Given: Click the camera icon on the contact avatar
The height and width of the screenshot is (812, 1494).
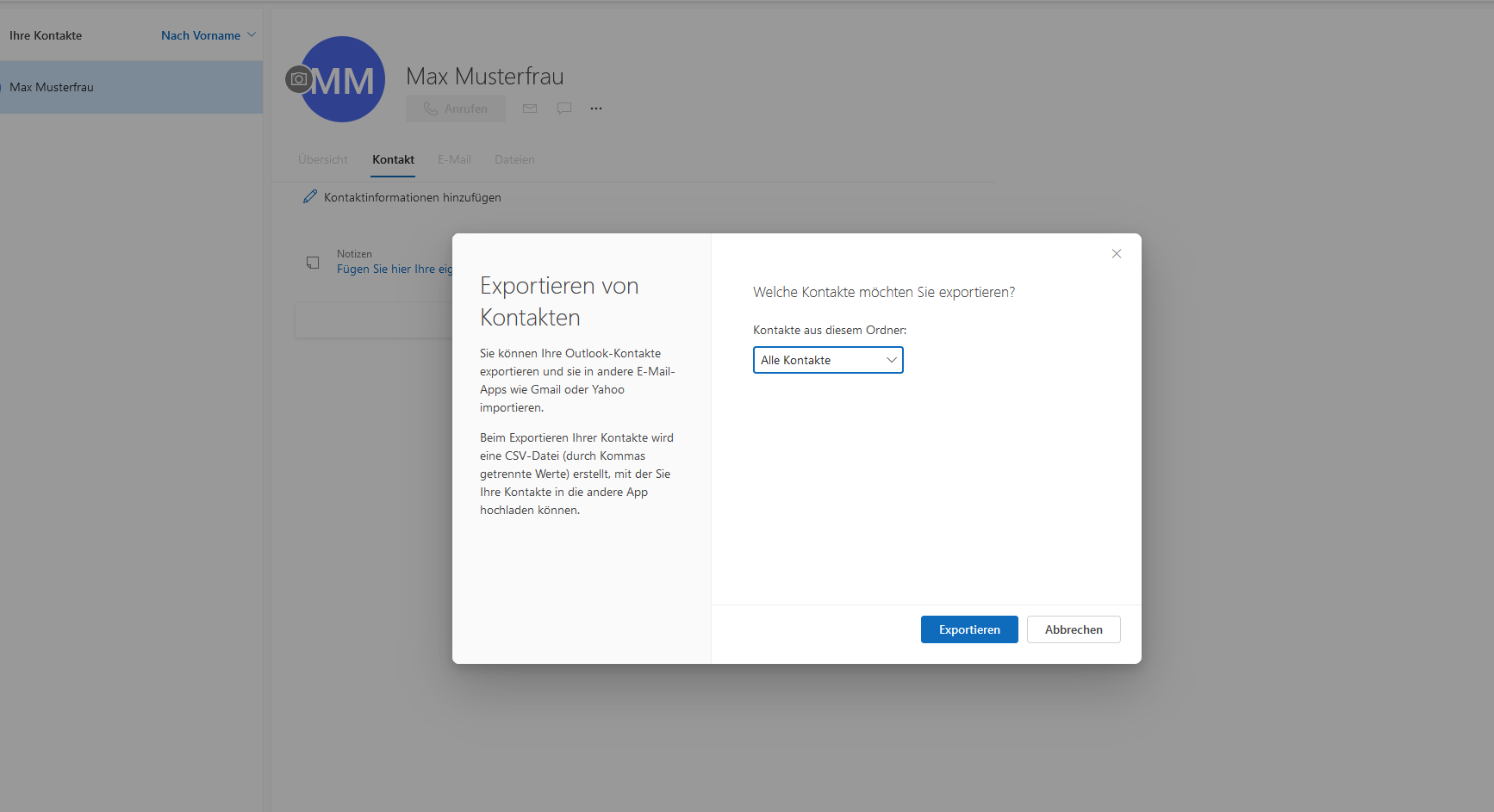Looking at the screenshot, I should point(298,79).
